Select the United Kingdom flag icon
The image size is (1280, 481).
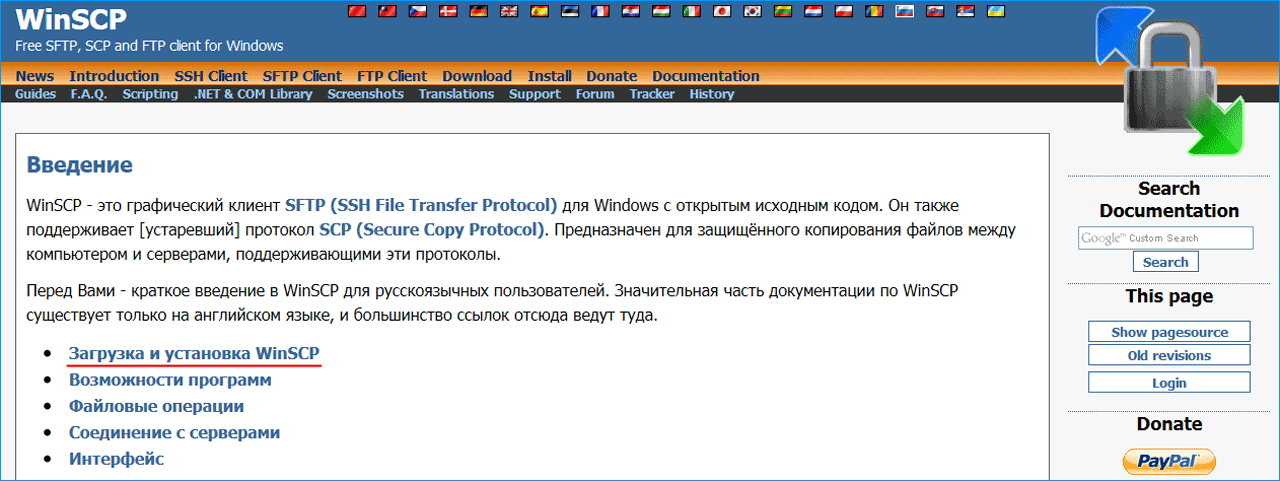pos(510,12)
